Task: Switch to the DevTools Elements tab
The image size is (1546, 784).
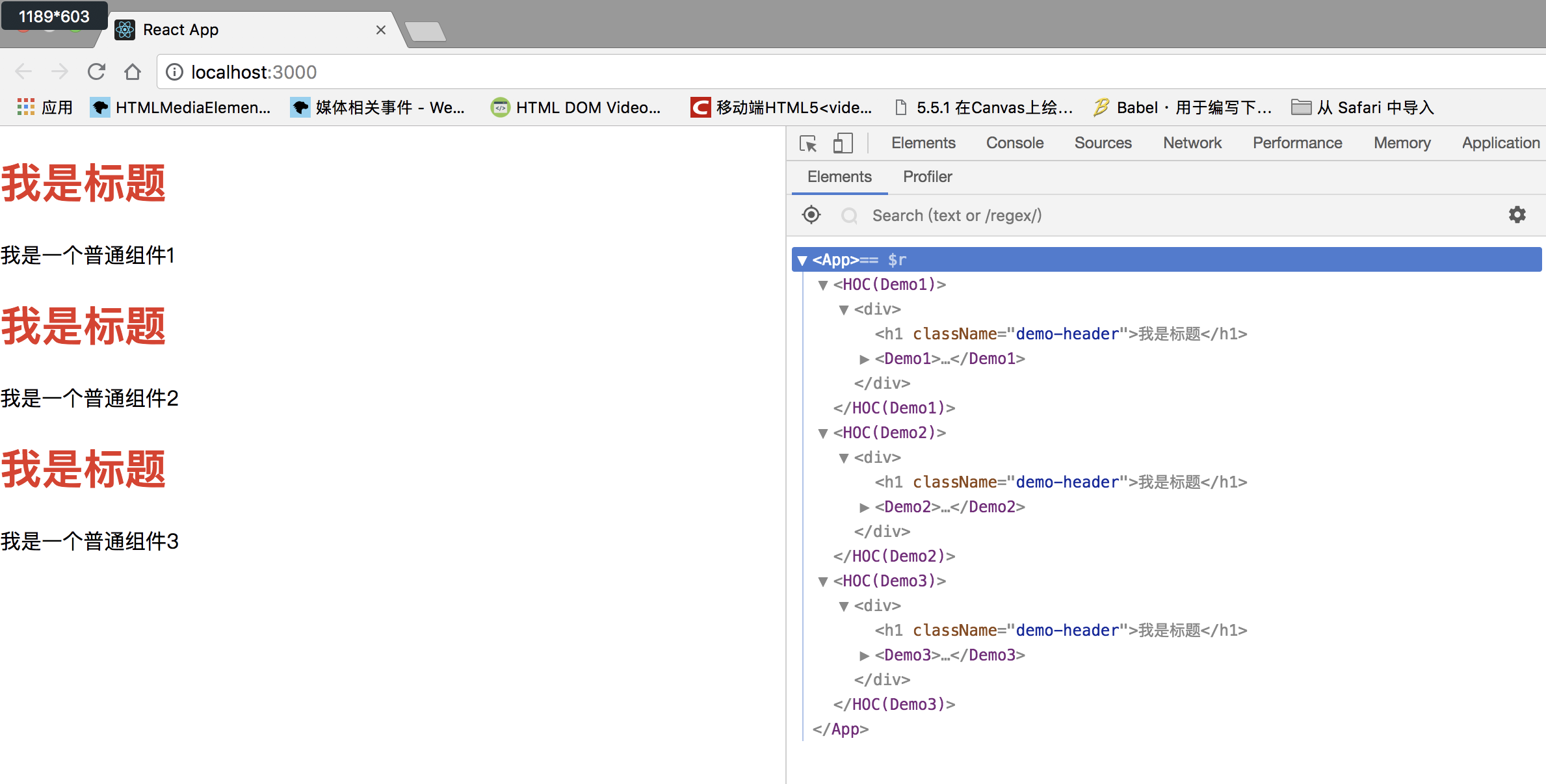Action: point(923,143)
